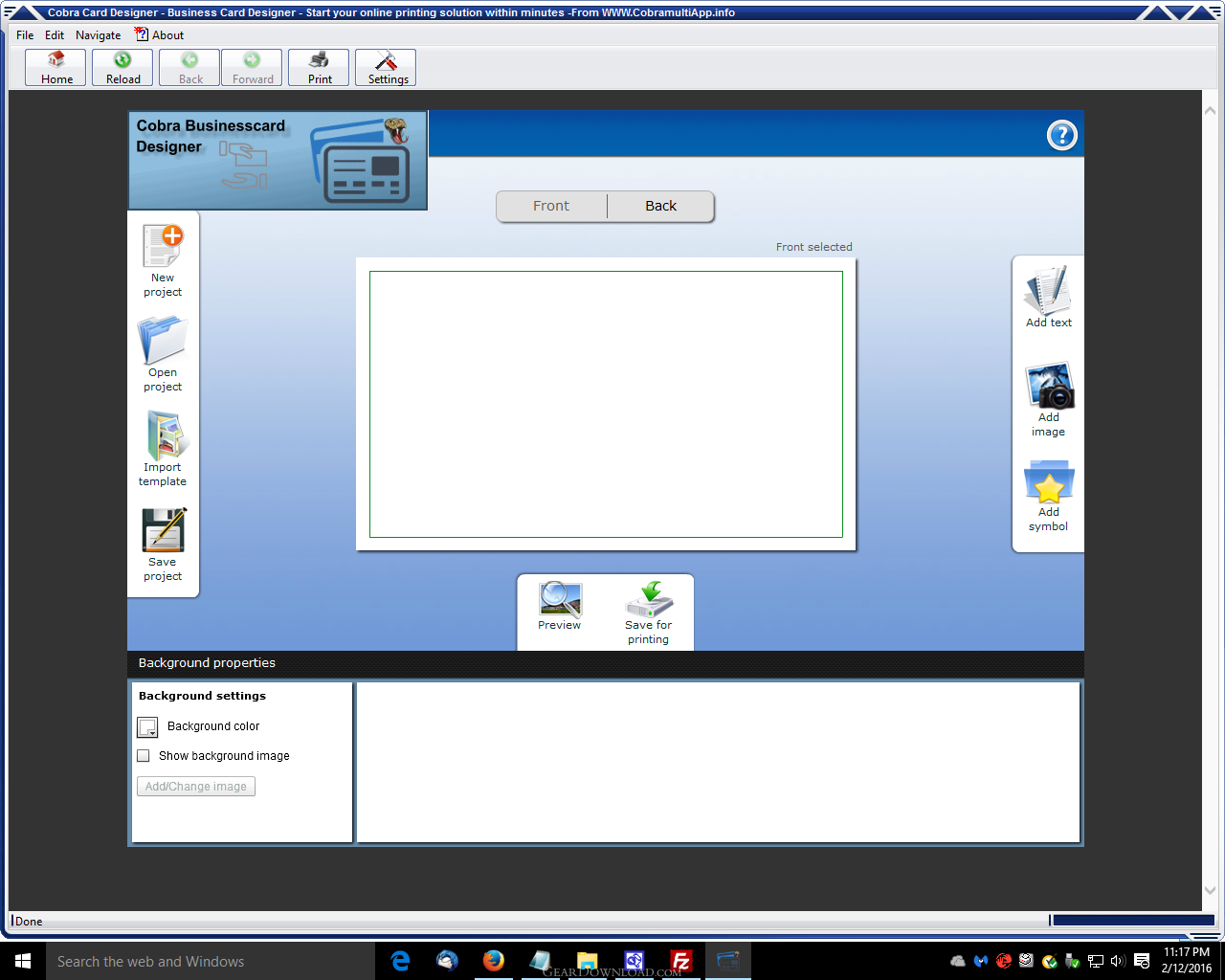Image resolution: width=1225 pixels, height=980 pixels.
Task: Click the vertical scrollbar up arrow
Action: 1210,111
